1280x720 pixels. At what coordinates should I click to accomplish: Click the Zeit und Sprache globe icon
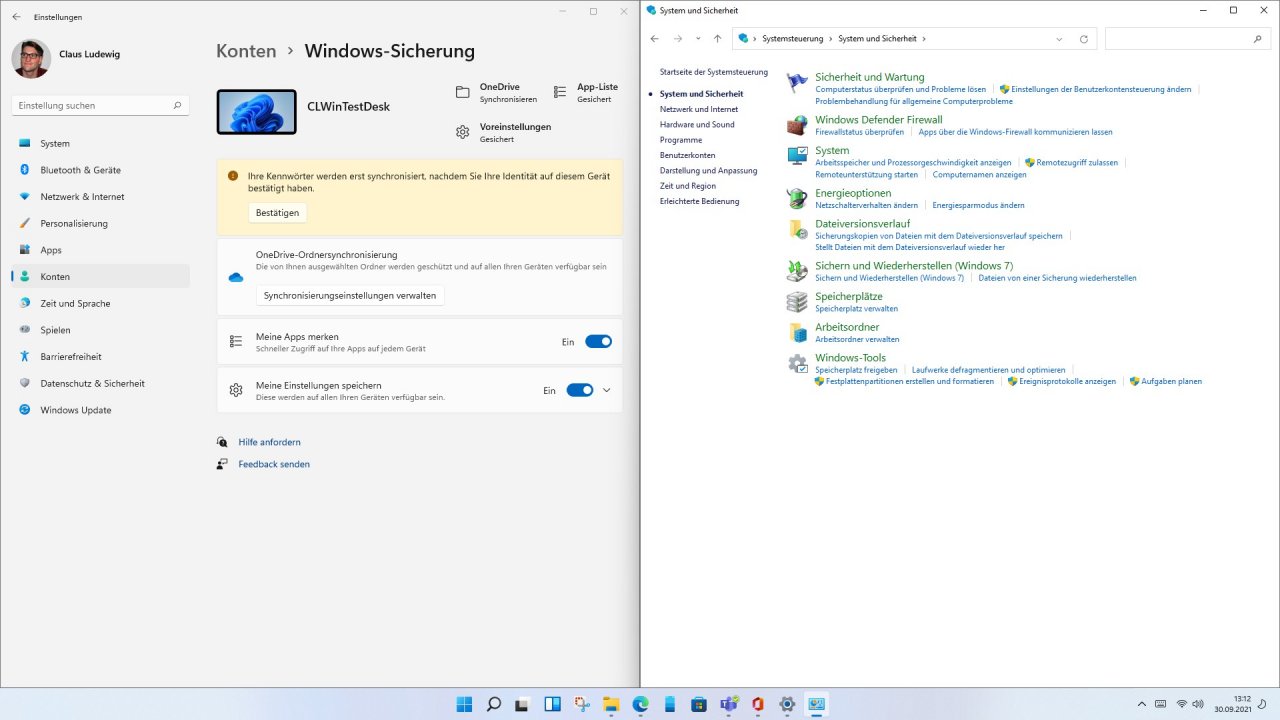[25, 303]
